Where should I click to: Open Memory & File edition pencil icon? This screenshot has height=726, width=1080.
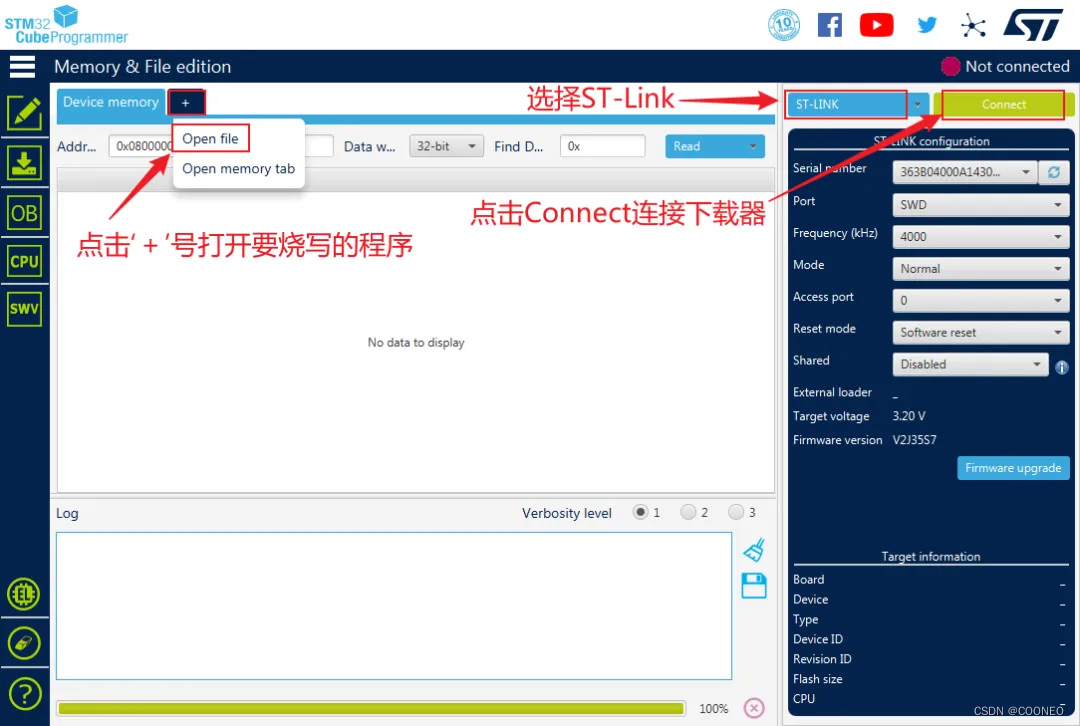[24, 113]
